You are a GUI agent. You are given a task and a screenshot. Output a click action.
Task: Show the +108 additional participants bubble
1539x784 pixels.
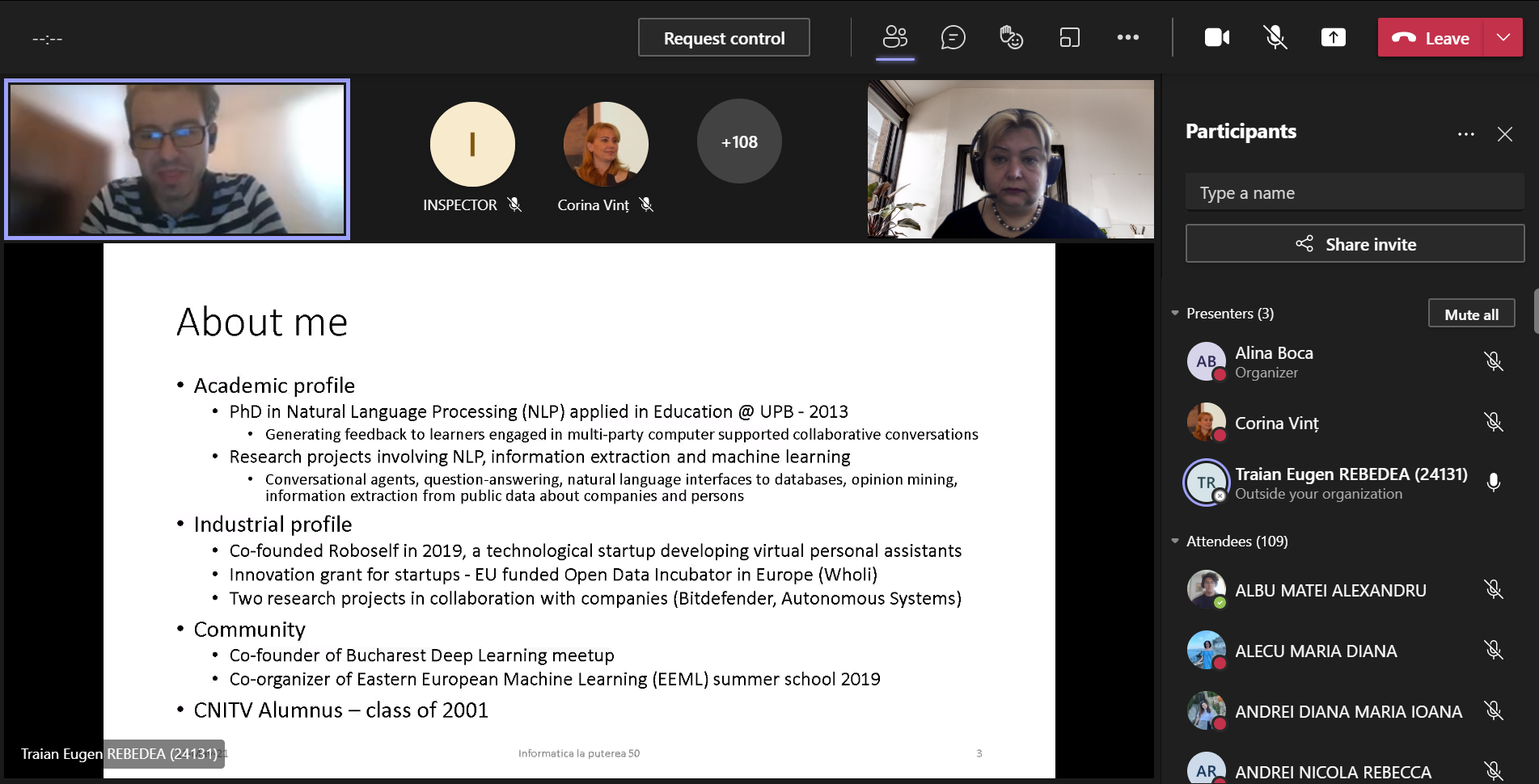(x=739, y=141)
